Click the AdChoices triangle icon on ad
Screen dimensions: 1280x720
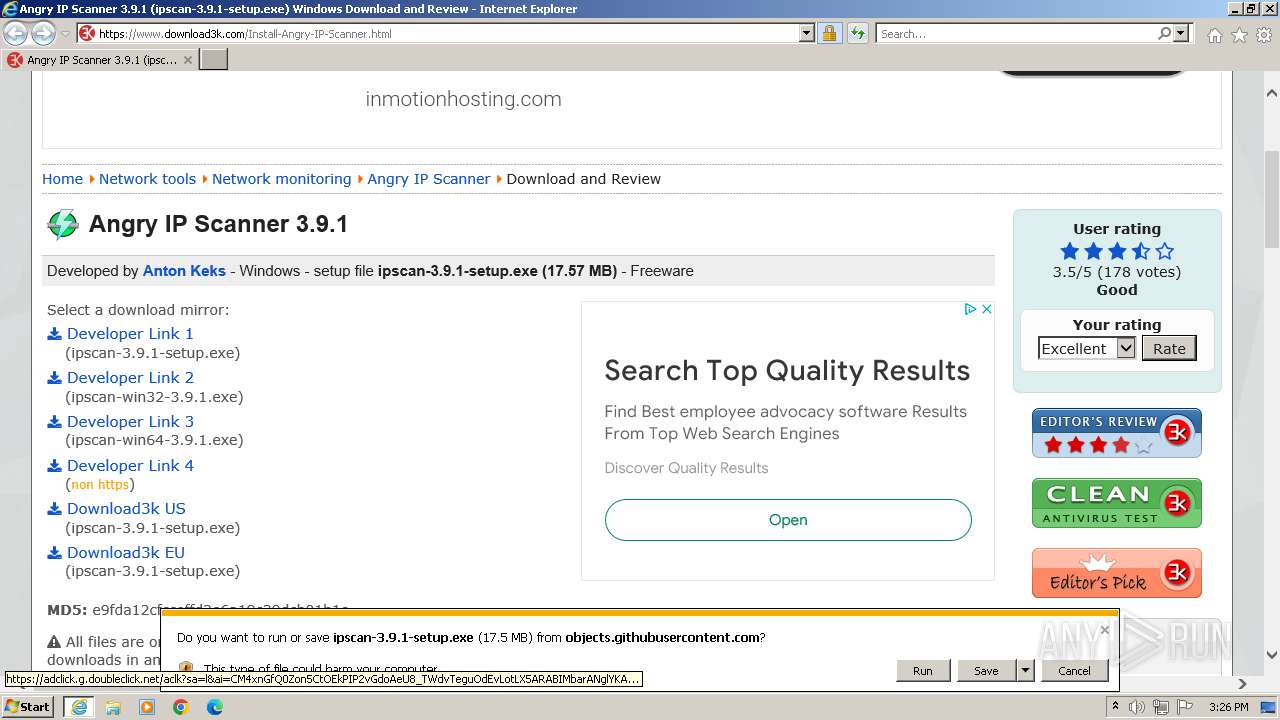tap(970, 309)
